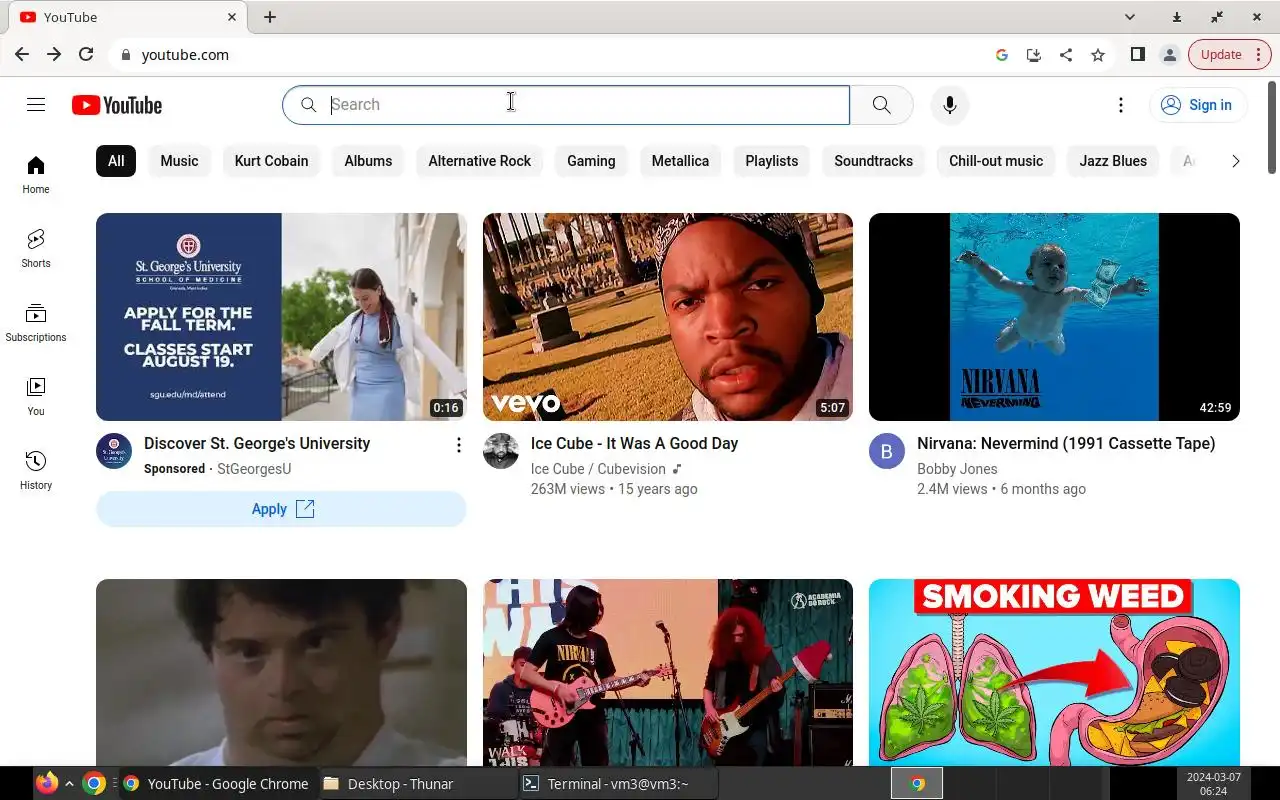
Task: Open Shorts from the sidebar
Action: pyautogui.click(x=36, y=248)
